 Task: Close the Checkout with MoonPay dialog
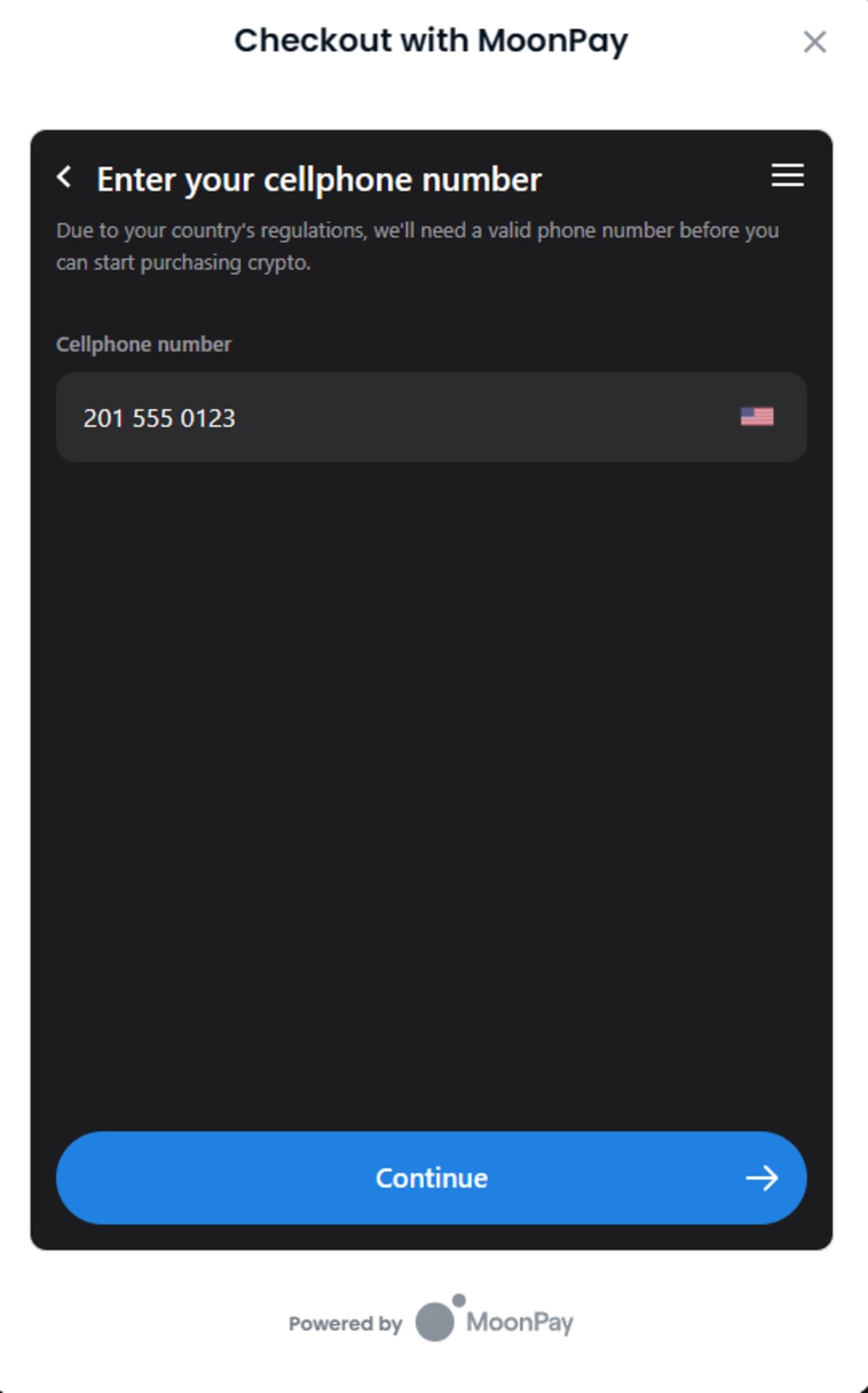pyautogui.click(x=815, y=42)
